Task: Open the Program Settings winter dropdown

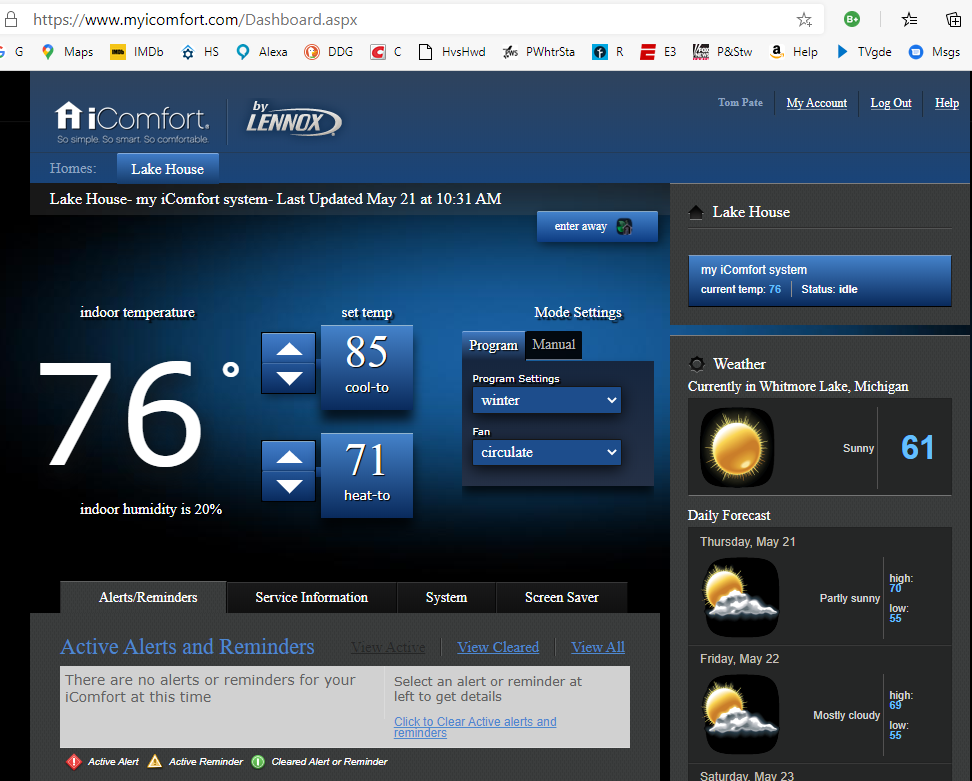Action: pos(547,400)
